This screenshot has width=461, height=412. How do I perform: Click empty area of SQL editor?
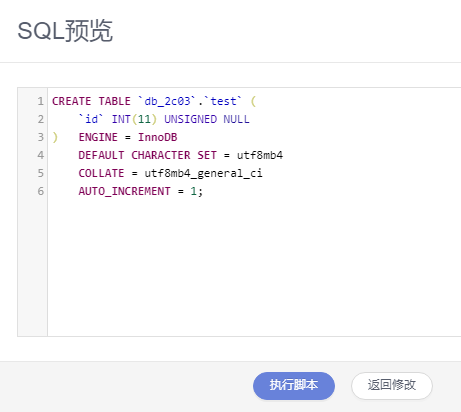(x=253, y=267)
